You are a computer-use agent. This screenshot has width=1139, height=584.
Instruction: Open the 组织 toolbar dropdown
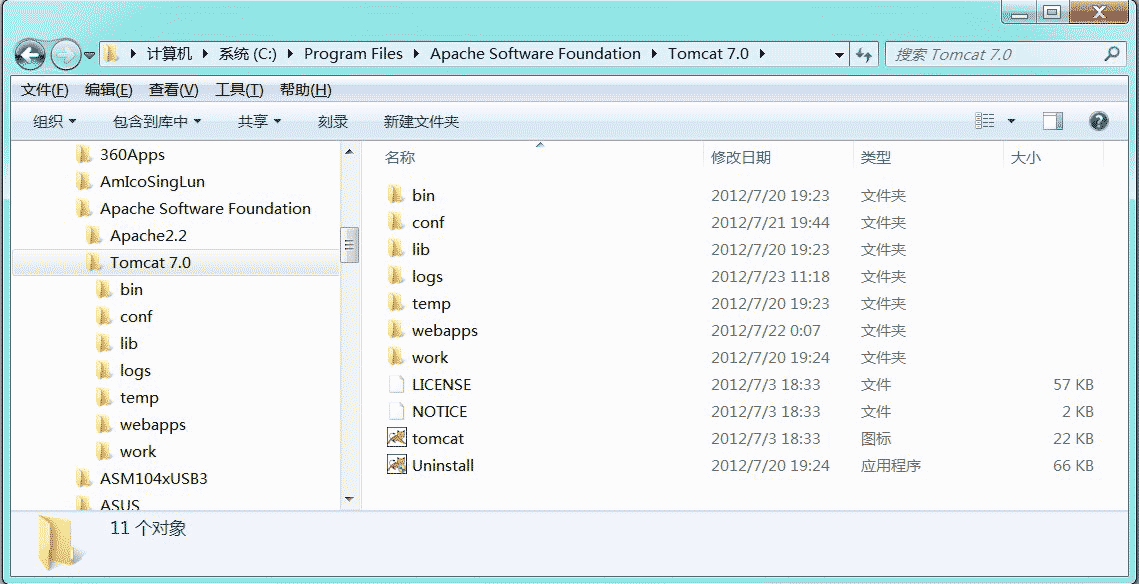pos(54,121)
